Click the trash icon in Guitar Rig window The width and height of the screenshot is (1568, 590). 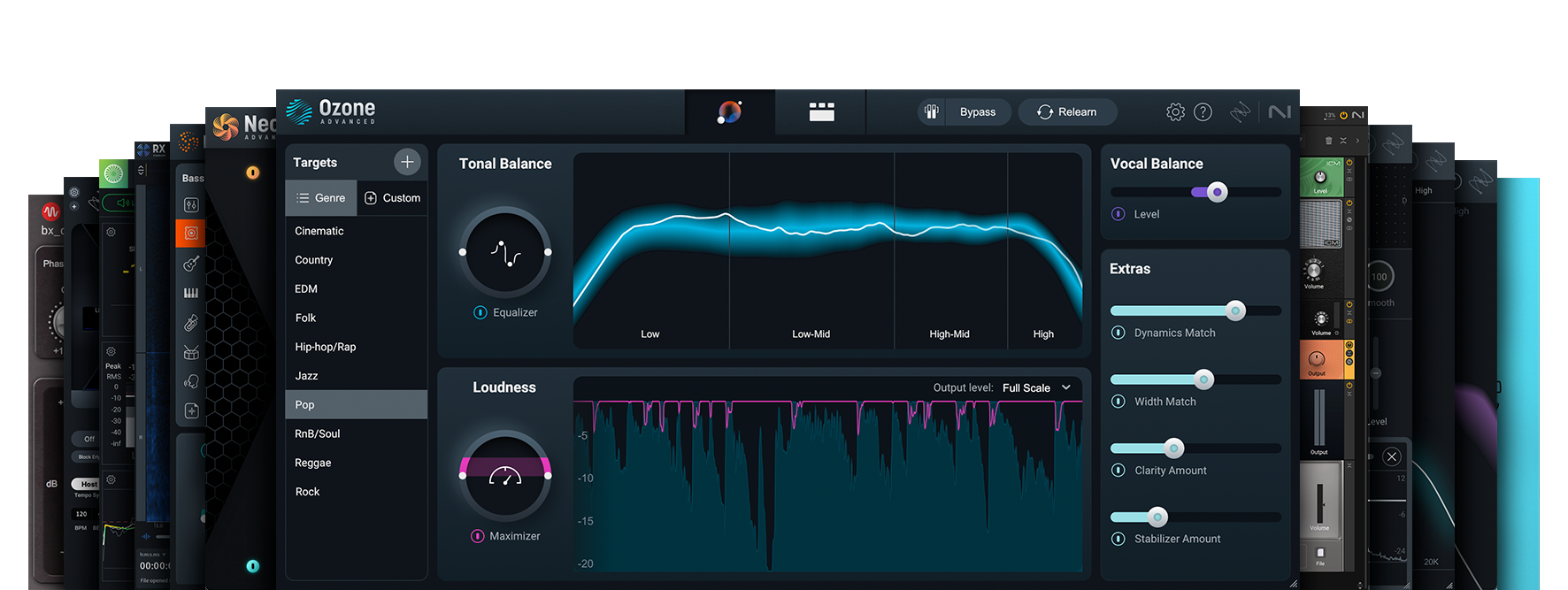pos(1328,141)
